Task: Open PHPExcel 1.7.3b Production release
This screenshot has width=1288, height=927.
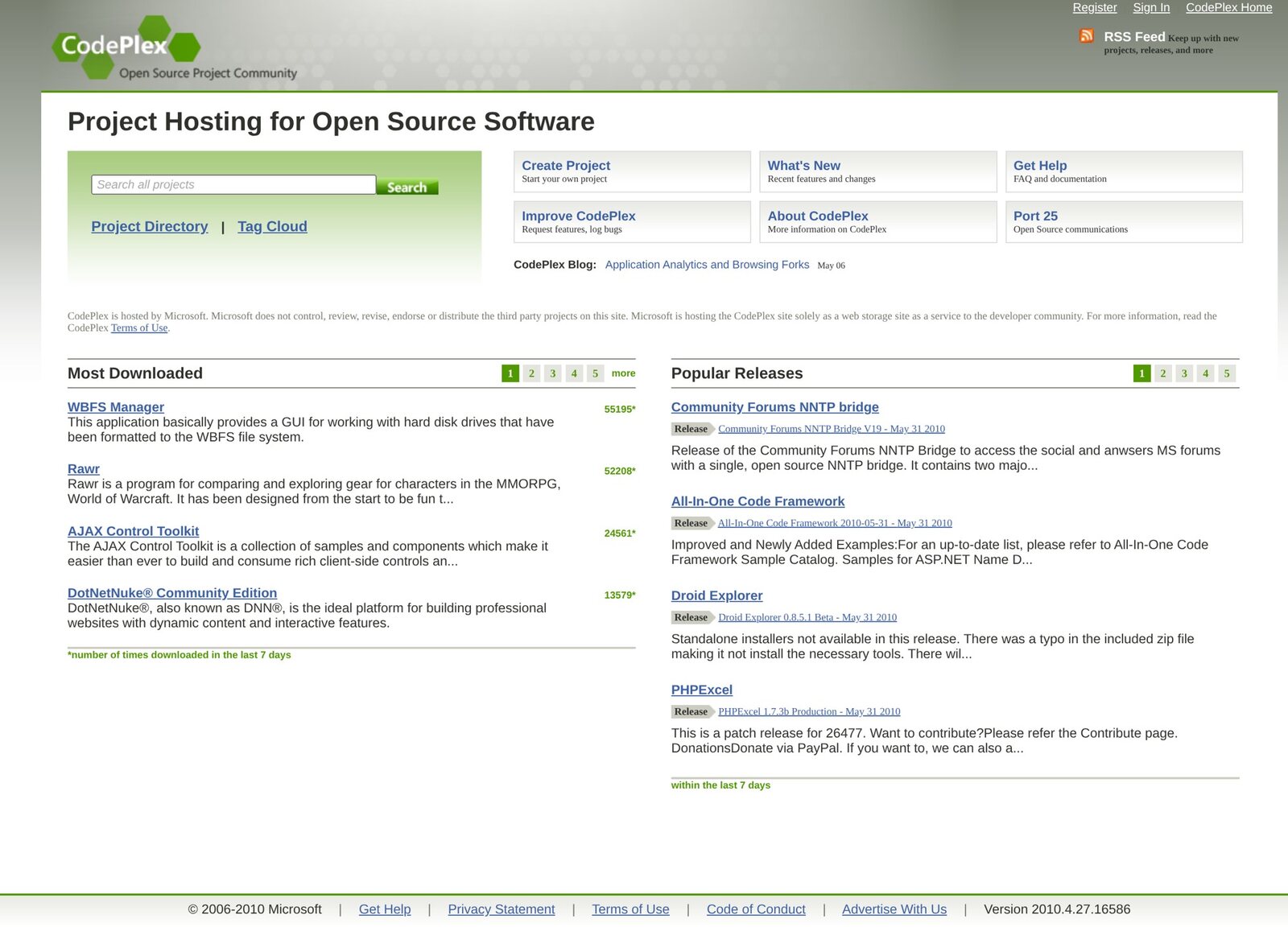Action: point(809,711)
